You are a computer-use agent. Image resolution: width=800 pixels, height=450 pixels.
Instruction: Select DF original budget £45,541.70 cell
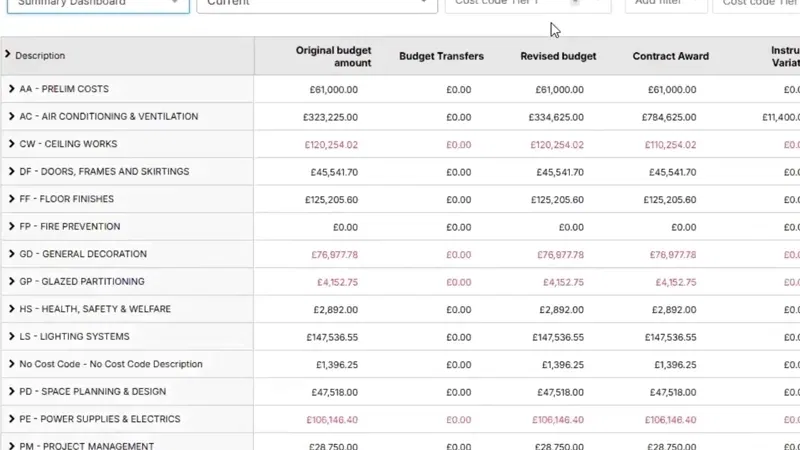[334, 172]
